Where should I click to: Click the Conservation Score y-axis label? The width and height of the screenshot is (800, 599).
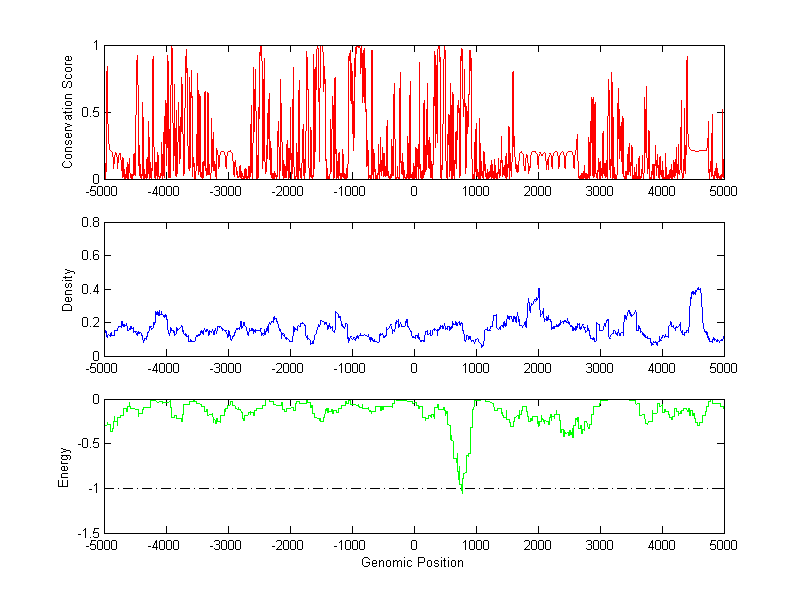click(68, 112)
